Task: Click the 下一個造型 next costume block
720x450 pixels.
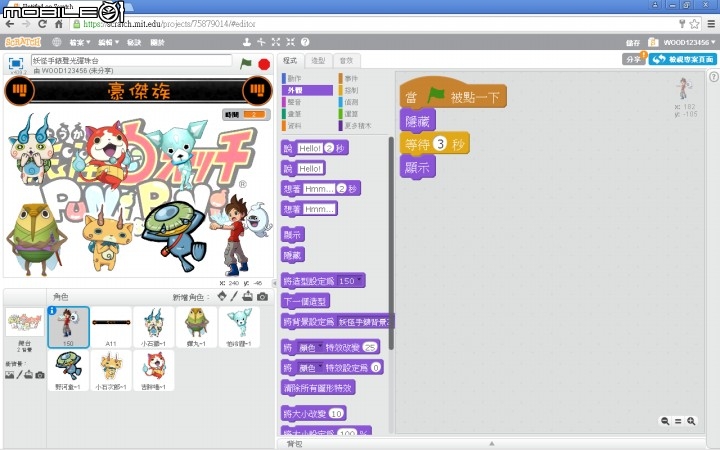Action: click(305, 301)
